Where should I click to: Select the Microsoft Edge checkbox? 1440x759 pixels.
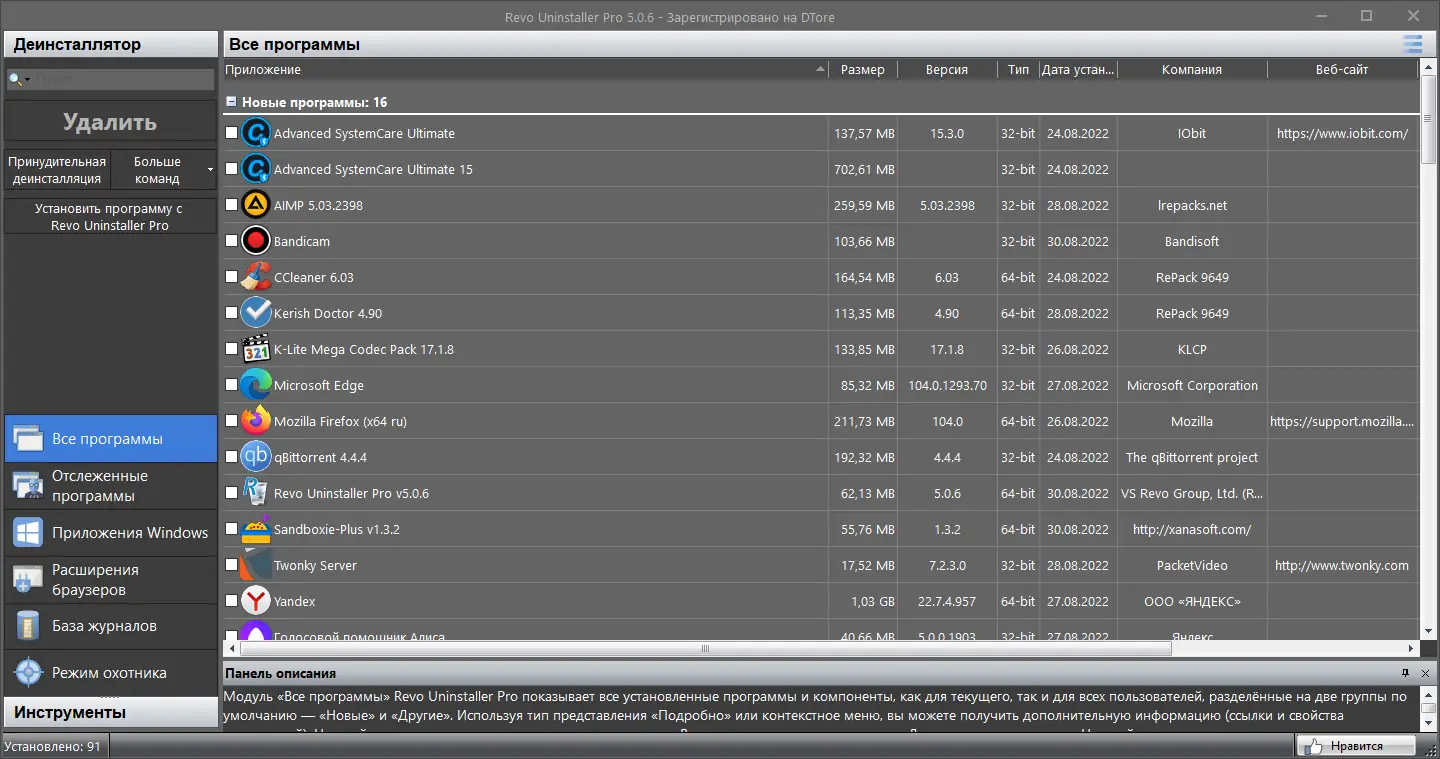tap(232, 384)
